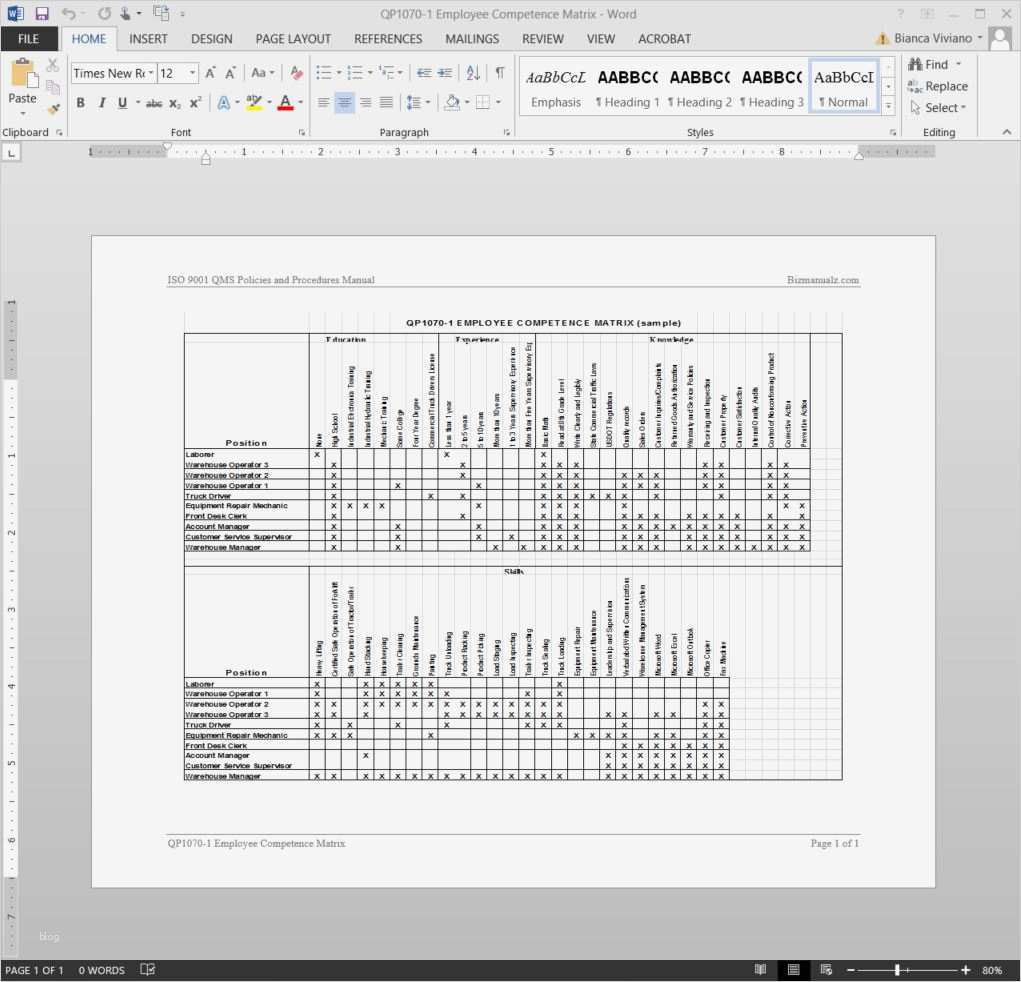Switch to Web Layout view in status bar
This screenshot has width=1021, height=982.
(x=826, y=970)
